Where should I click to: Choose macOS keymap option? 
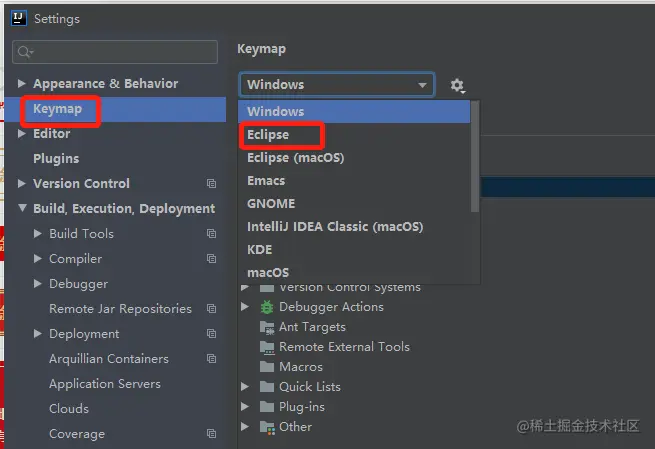pos(354,272)
